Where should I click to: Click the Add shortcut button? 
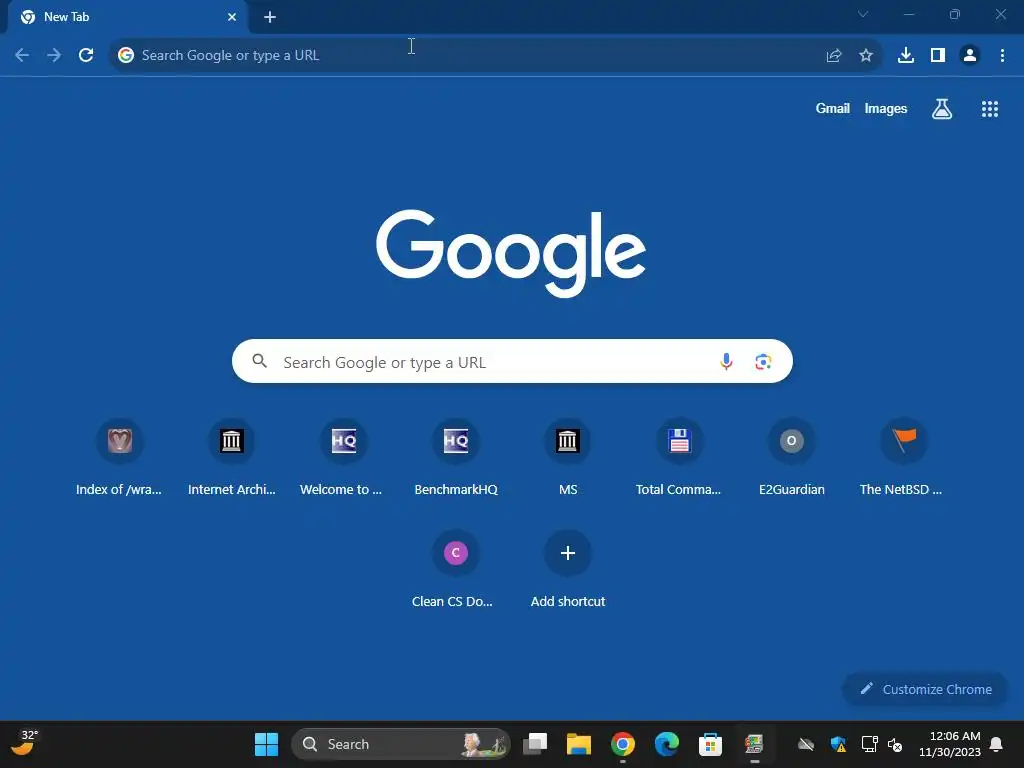point(568,571)
